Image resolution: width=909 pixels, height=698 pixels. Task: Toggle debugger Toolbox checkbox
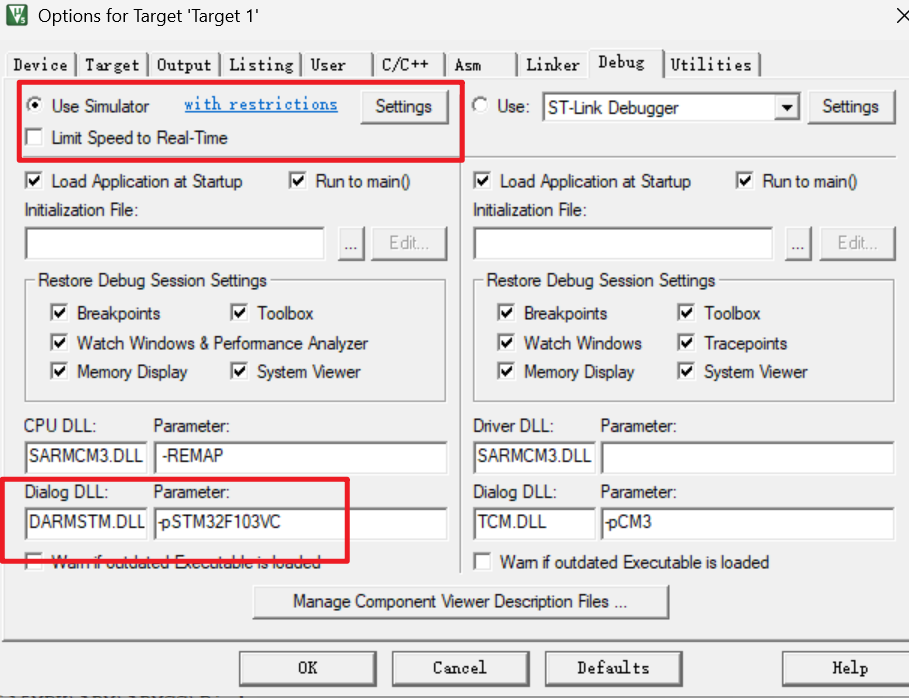point(686,313)
